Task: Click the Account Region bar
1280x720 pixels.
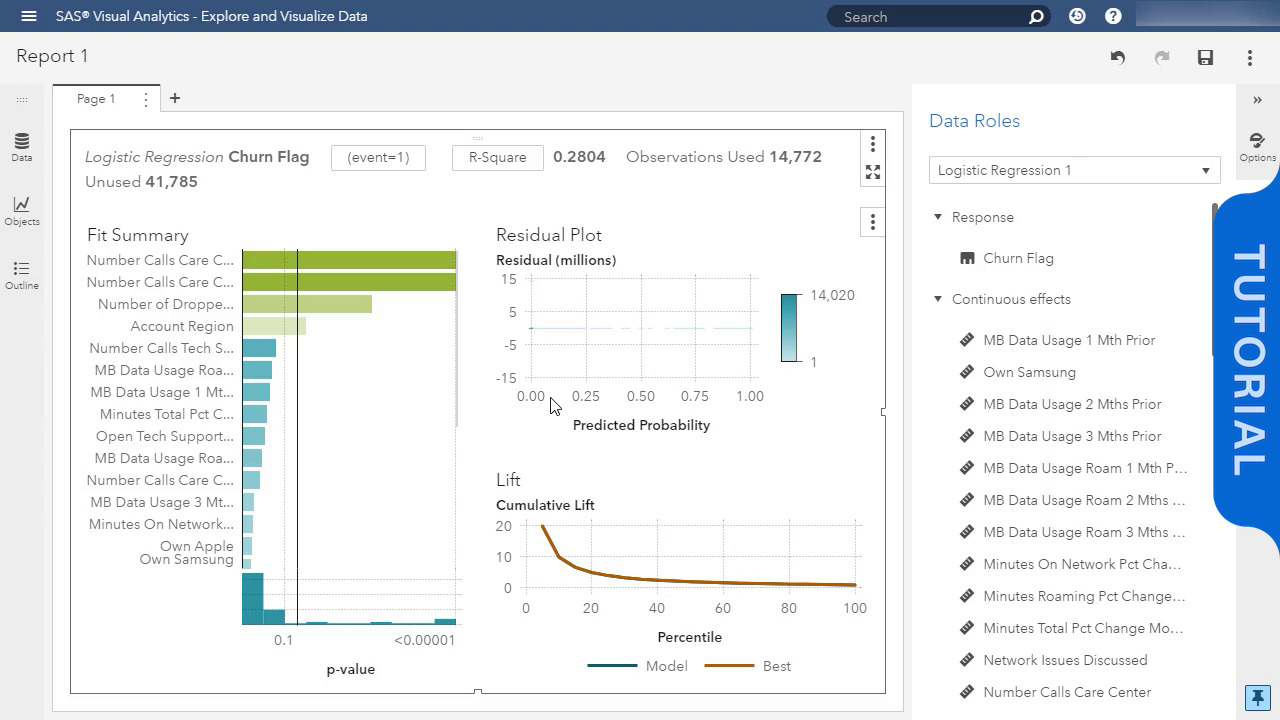Action: coord(274,326)
